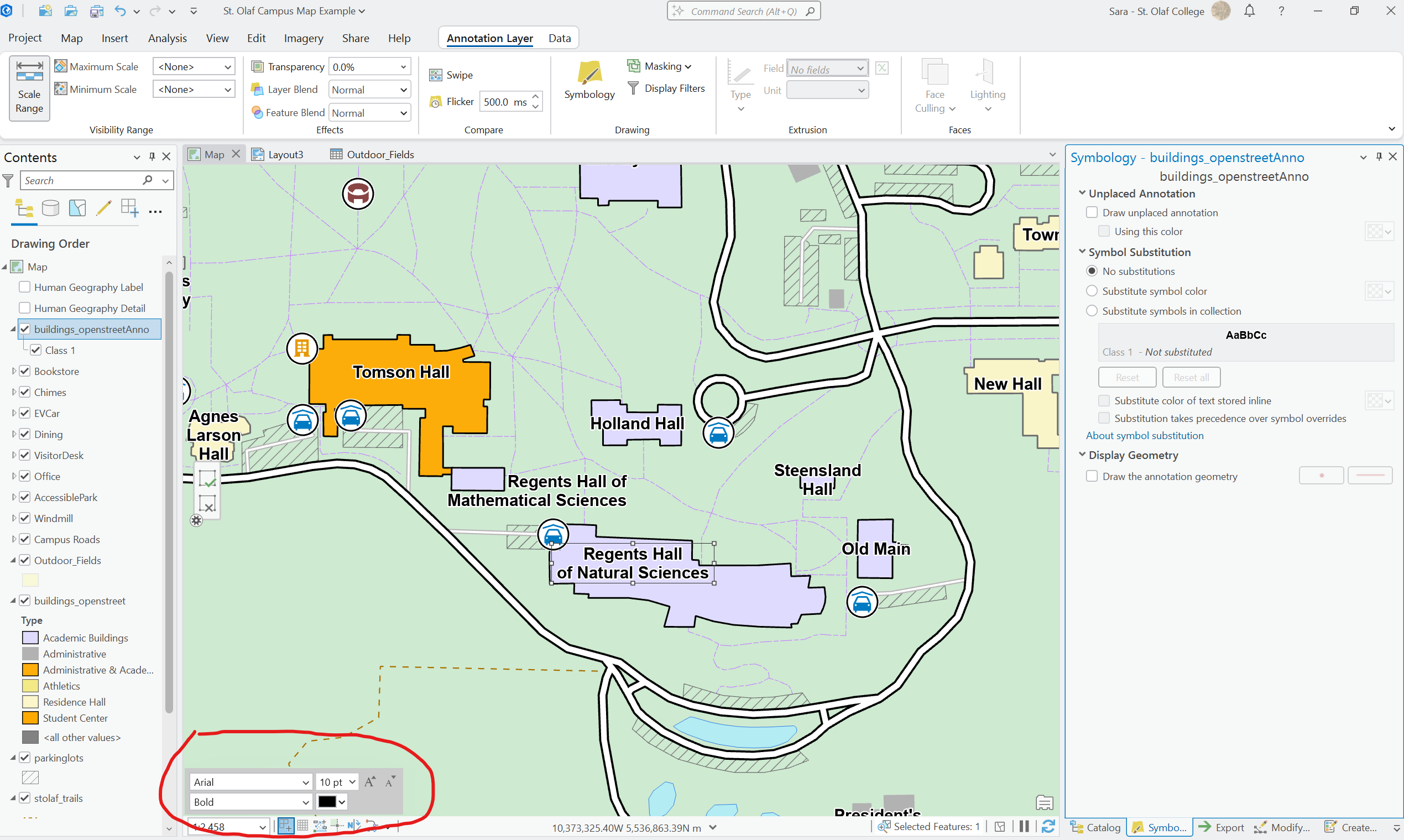The height and width of the screenshot is (840, 1404).
Task: Switch to the Data ribbon tab
Action: click(x=559, y=38)
